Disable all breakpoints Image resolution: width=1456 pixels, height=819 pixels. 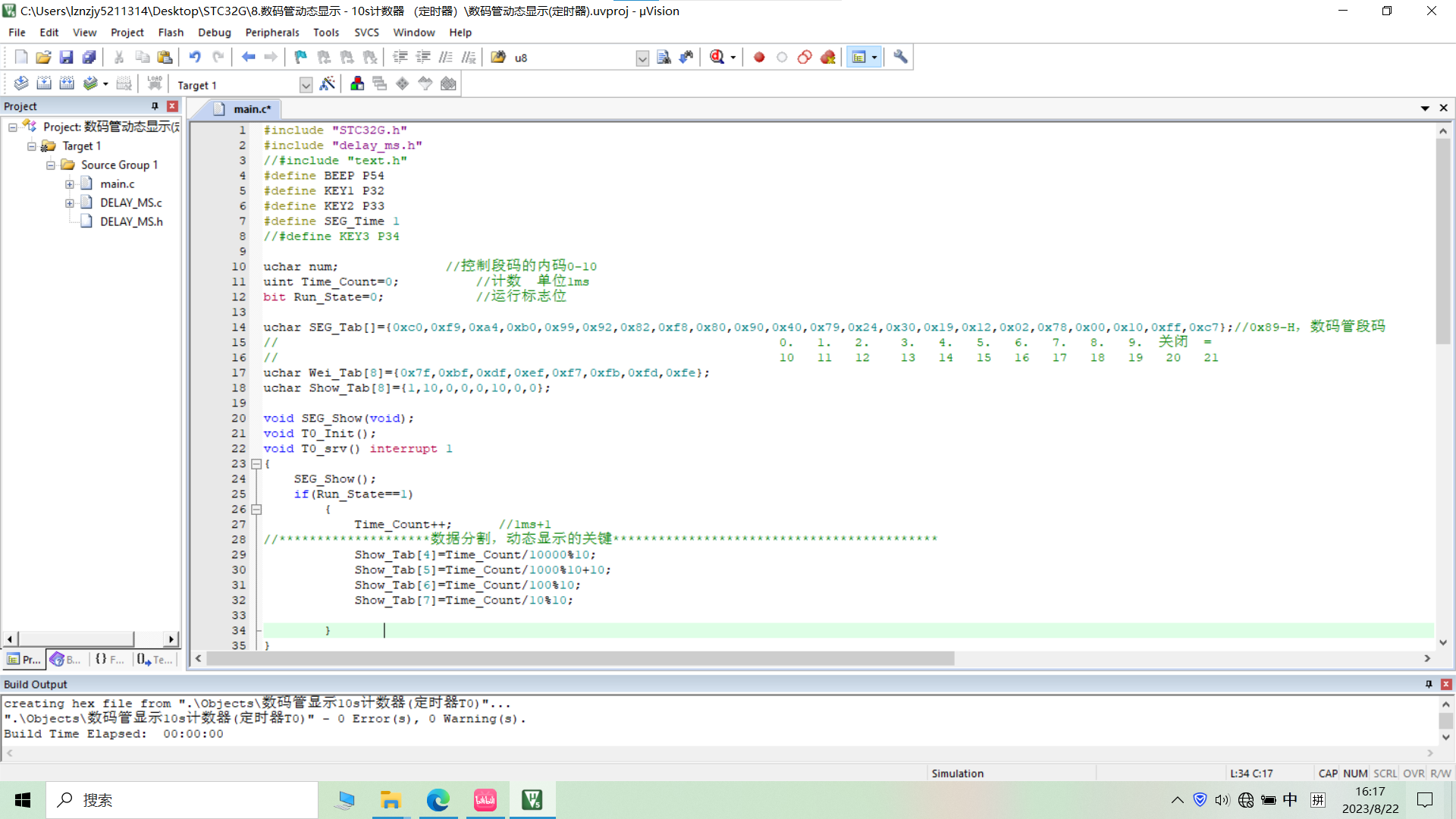click(805, 57)
